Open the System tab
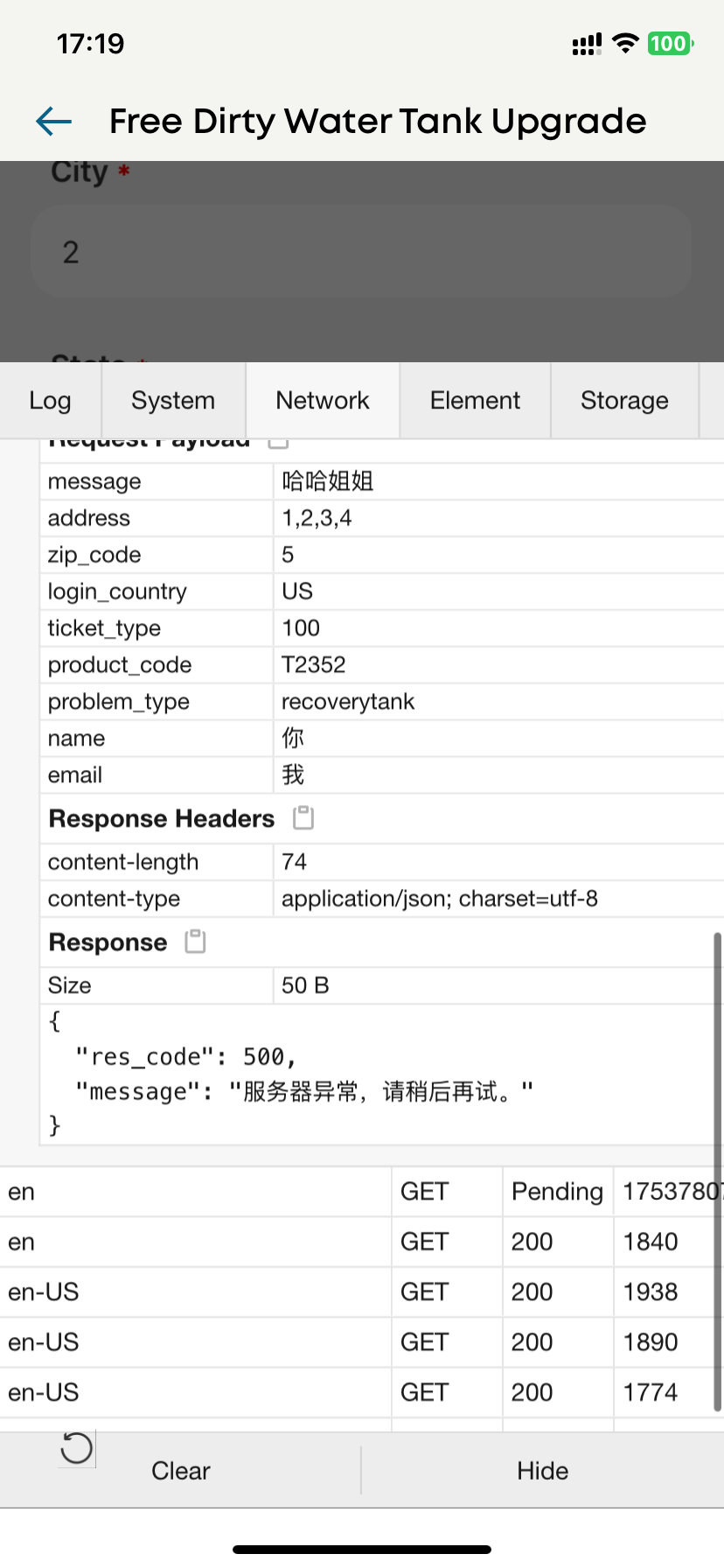 pyautogui.click(x=173, y=401)
